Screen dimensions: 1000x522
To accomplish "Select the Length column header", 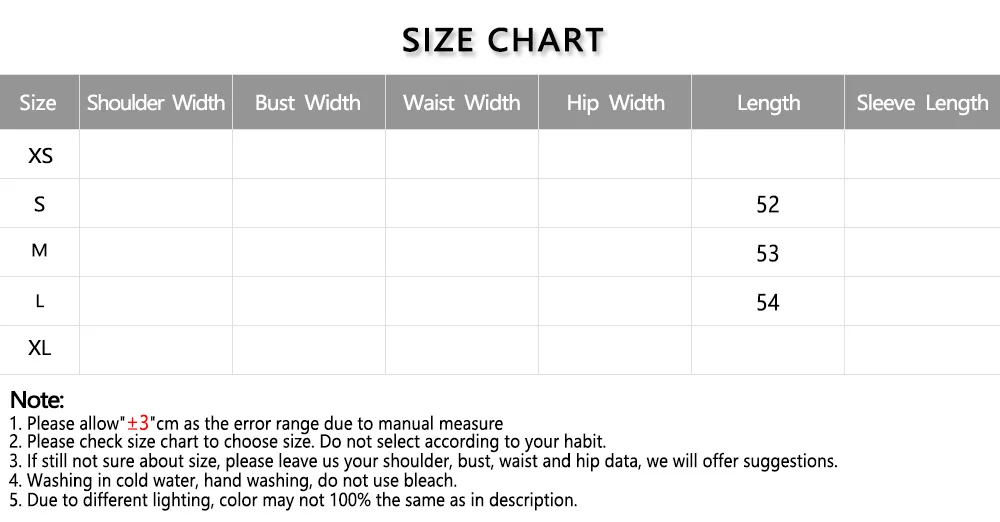I will point(768,103).
